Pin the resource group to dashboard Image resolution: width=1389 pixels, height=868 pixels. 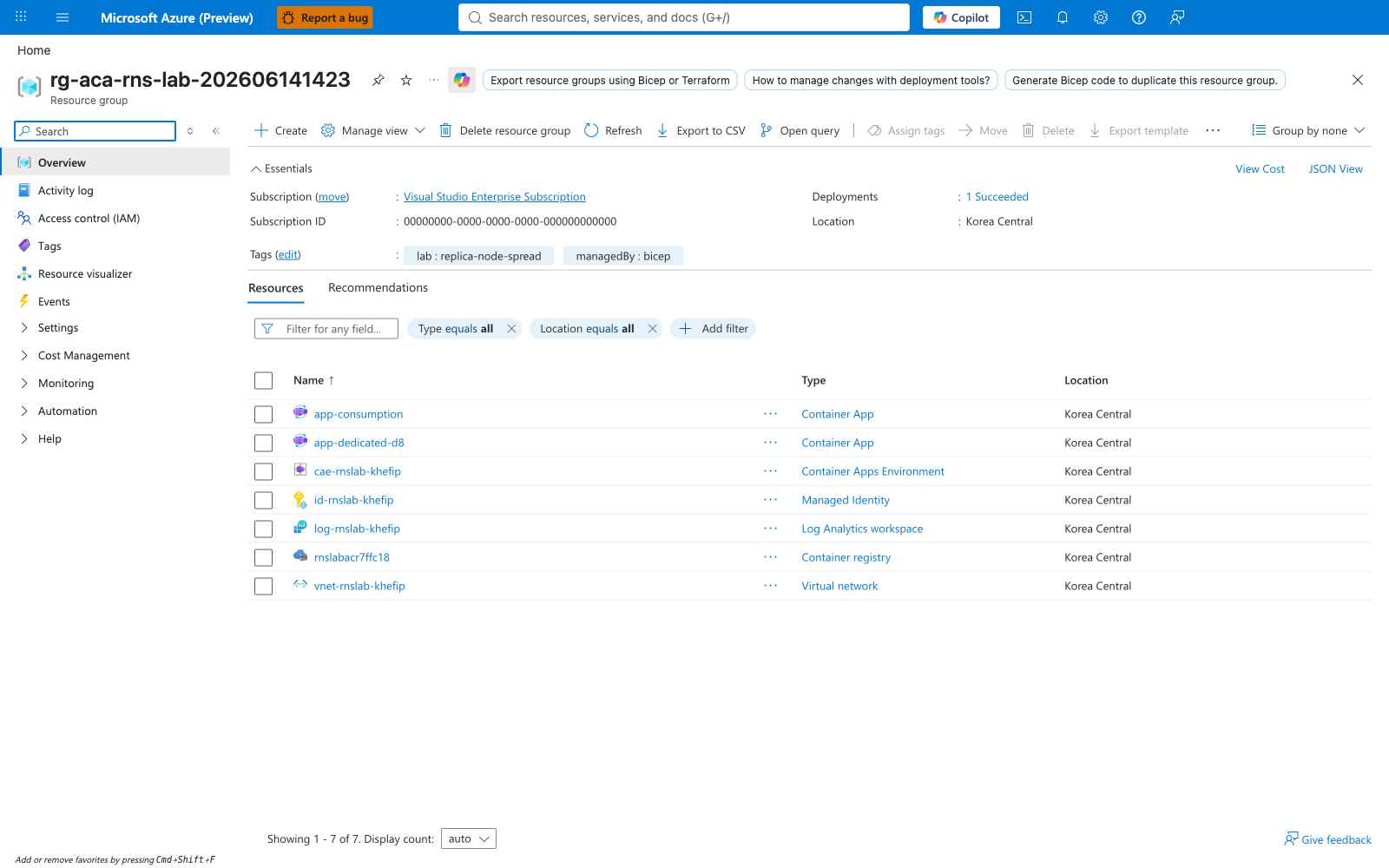(378, 80)
